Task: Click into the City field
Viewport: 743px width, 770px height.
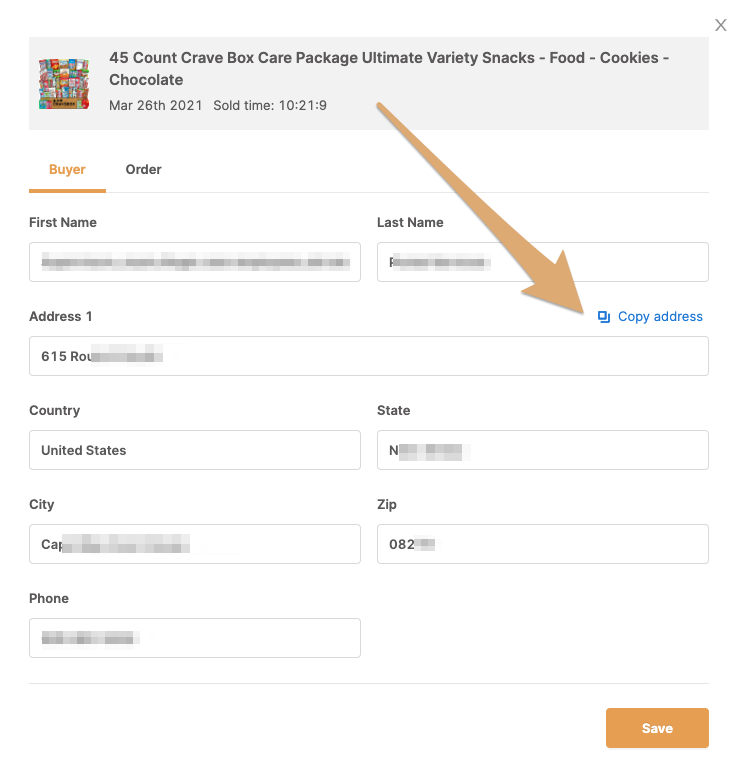Action: coord(195,544)
